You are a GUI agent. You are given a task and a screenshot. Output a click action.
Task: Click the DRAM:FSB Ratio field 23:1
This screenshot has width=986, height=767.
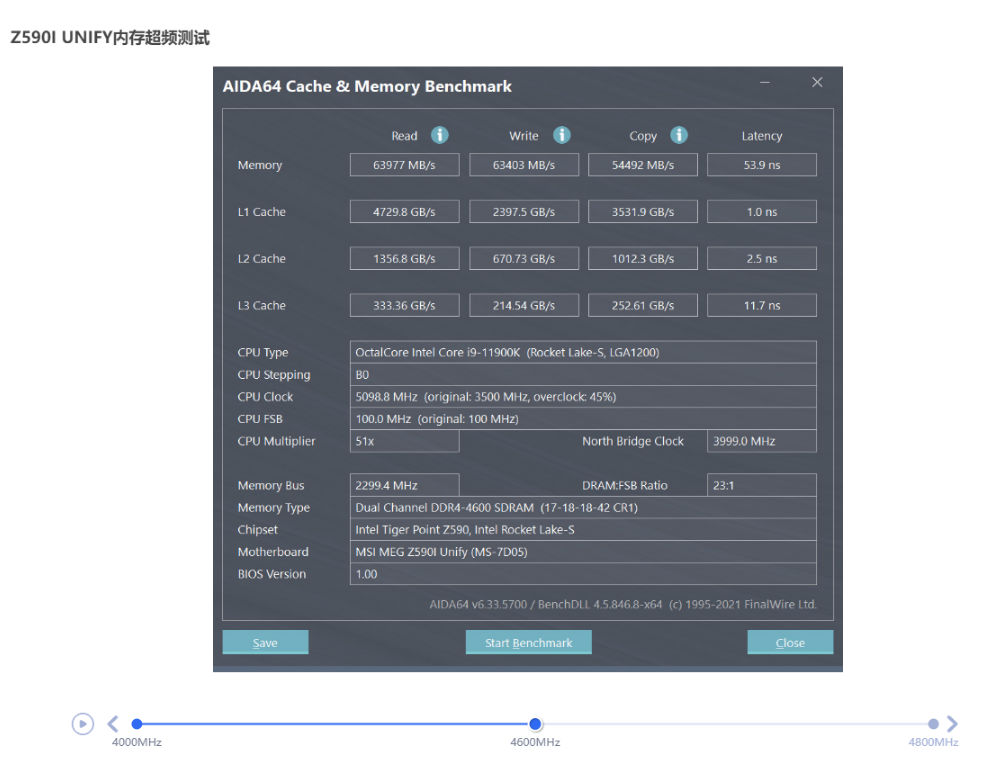pyautogui.click(x=762, y=485)
